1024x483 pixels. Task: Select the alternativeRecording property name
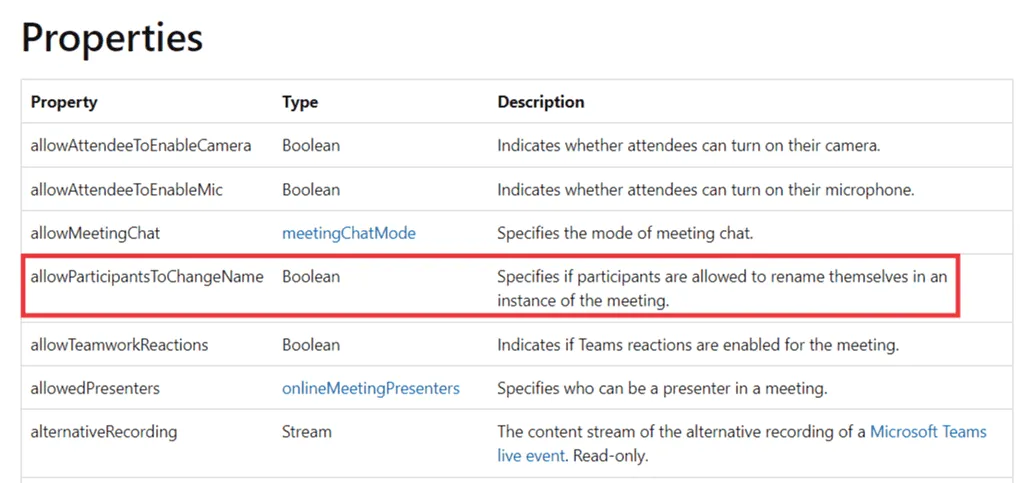tap(104, 432)
